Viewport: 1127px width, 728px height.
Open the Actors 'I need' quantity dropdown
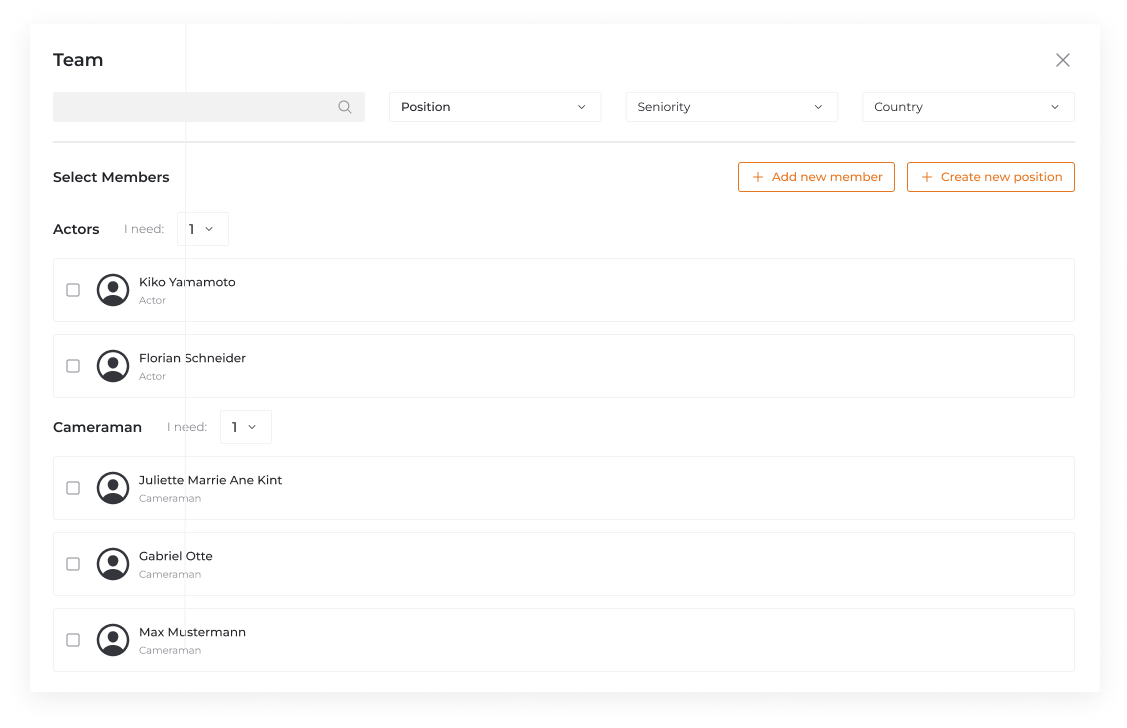(x=202, y=229)
